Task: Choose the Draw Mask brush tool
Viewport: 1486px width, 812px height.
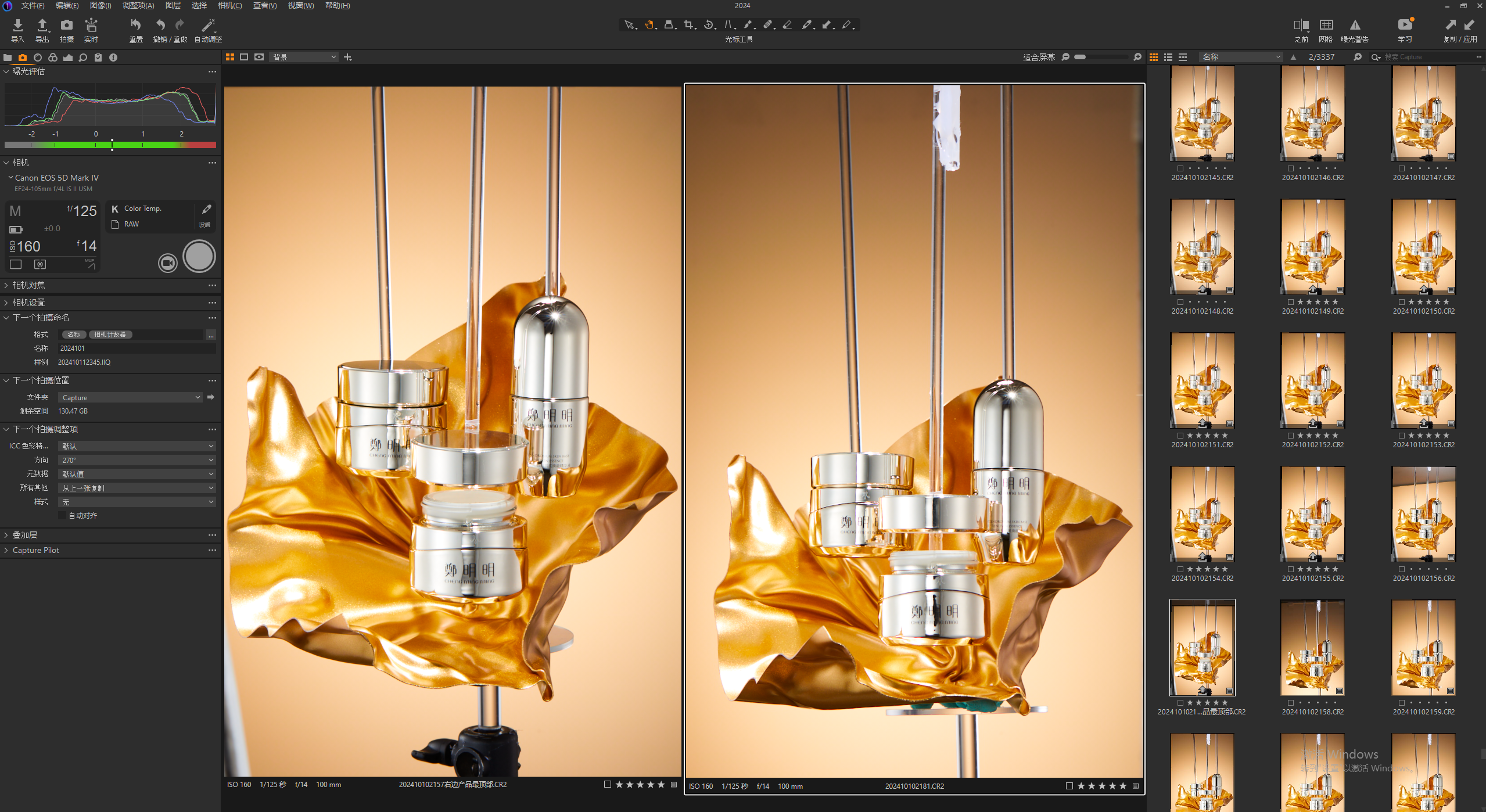Action: tap(748, 24)
